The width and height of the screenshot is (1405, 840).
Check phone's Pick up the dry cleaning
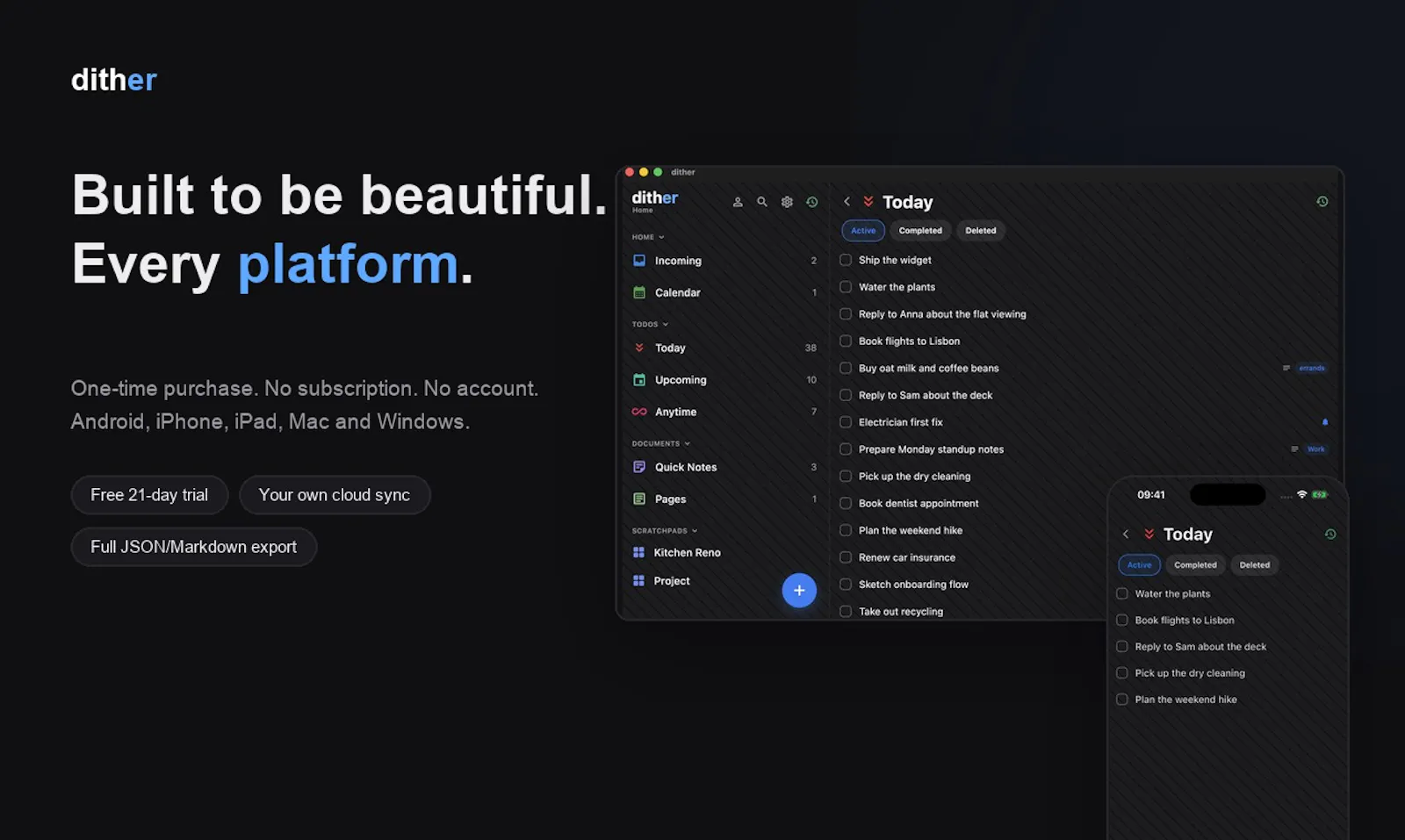(1121, 673)
